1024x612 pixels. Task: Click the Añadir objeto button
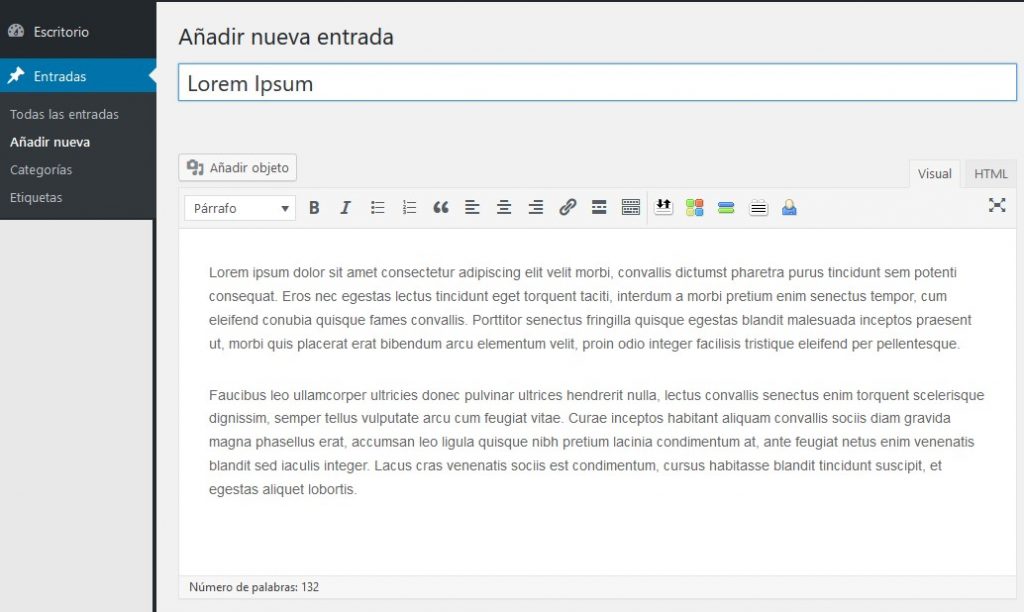[x=238, y=168]
